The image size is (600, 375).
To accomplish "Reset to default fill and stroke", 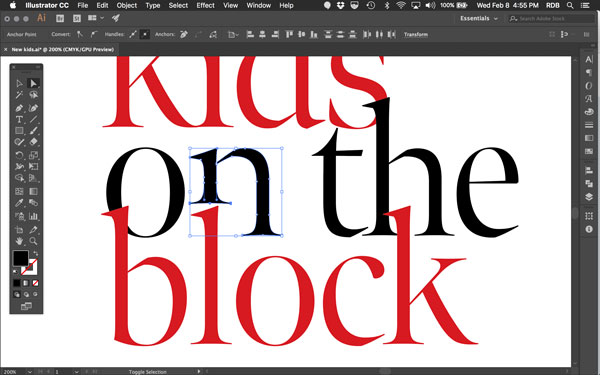I will point(16,271).
